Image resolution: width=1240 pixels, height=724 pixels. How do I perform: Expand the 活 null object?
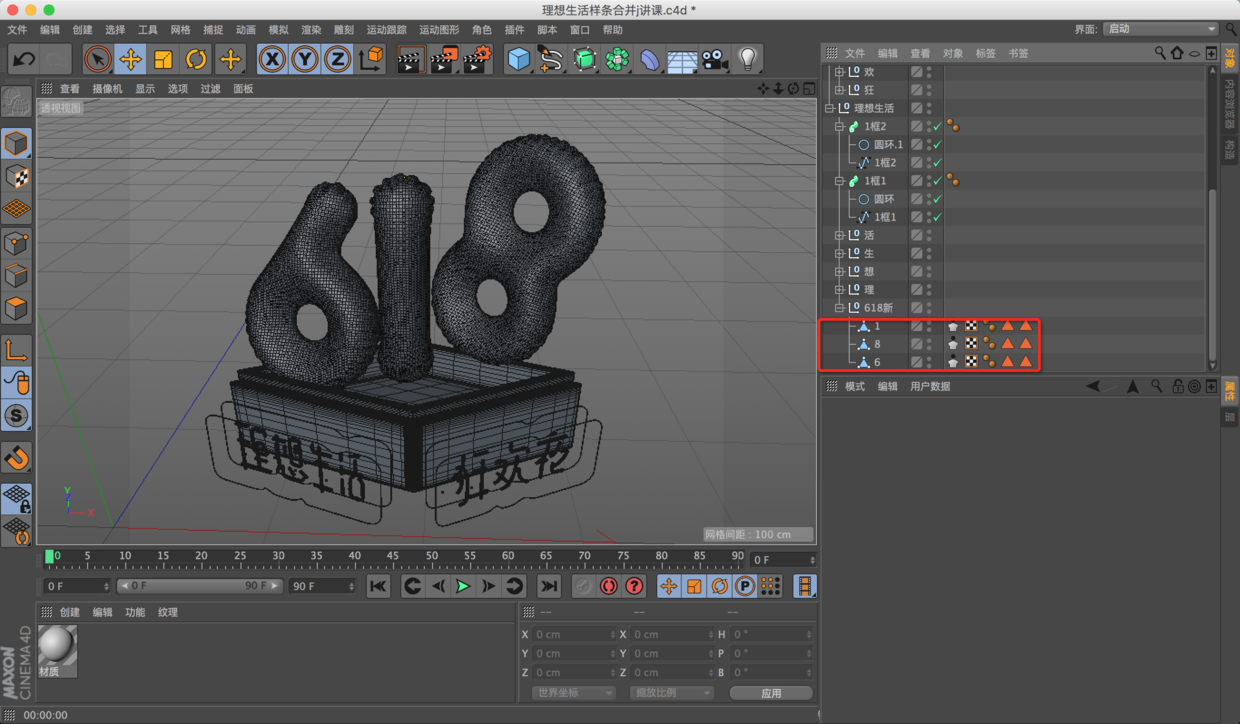[839, 236]
